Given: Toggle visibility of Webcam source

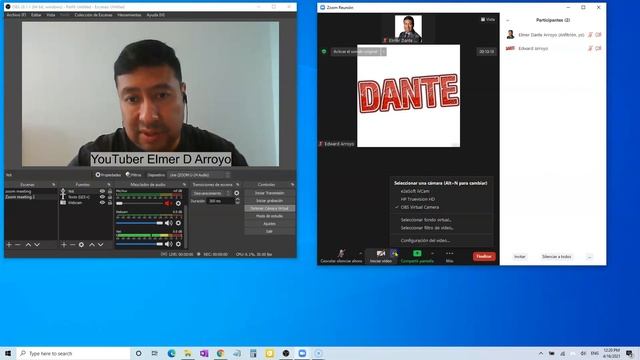Looking at the screenshot, I should pyautogui.click(x=102, y=202).
